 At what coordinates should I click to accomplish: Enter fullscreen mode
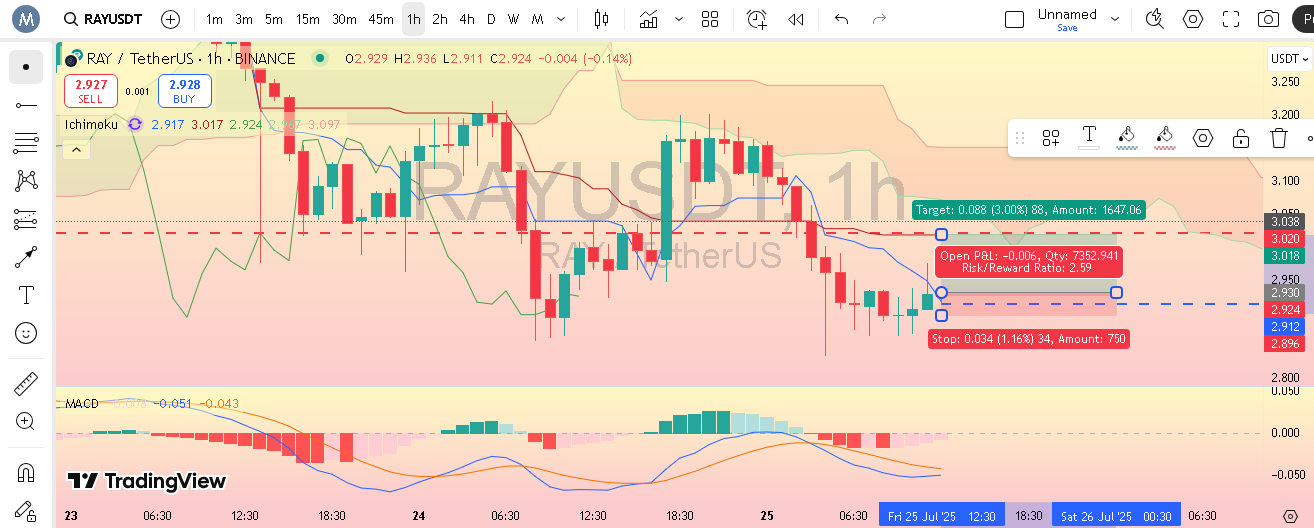point(1231,19)
